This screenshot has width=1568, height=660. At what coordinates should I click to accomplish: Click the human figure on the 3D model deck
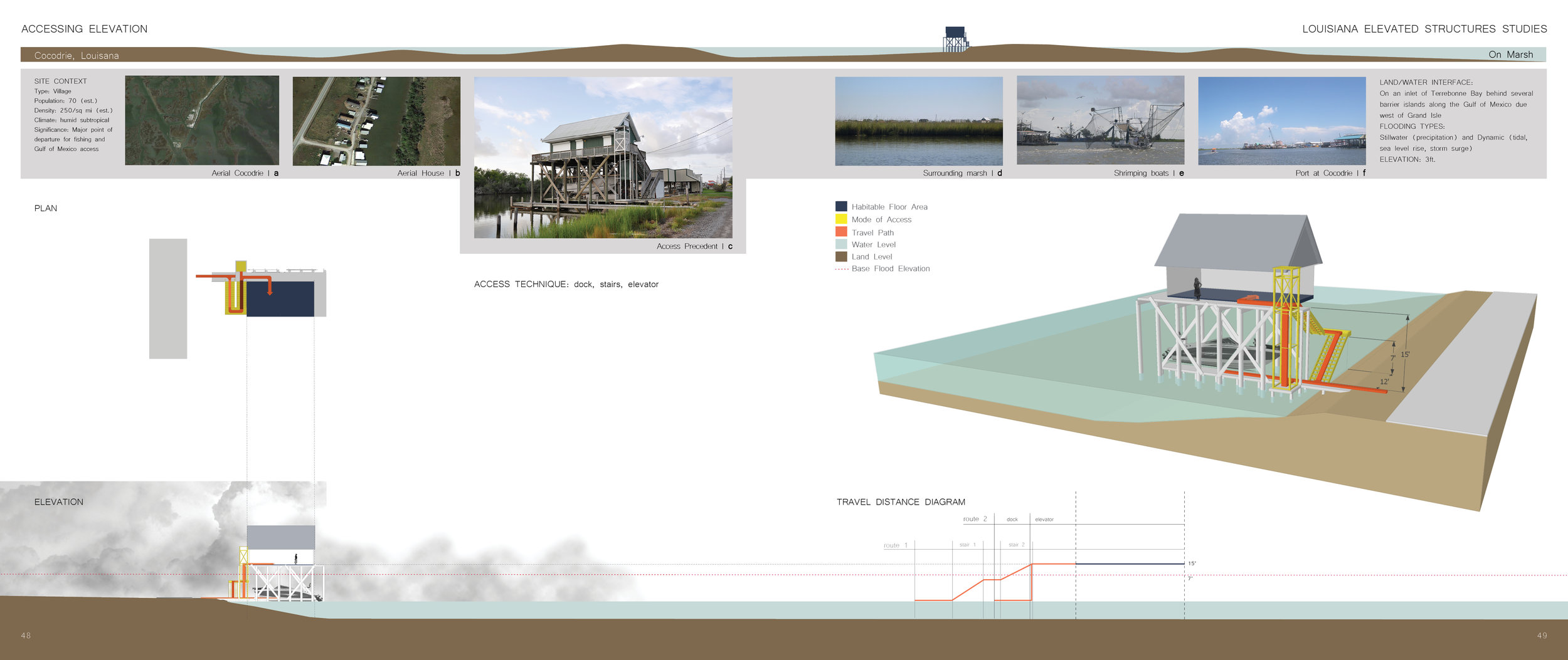[x=1197, y=289]
